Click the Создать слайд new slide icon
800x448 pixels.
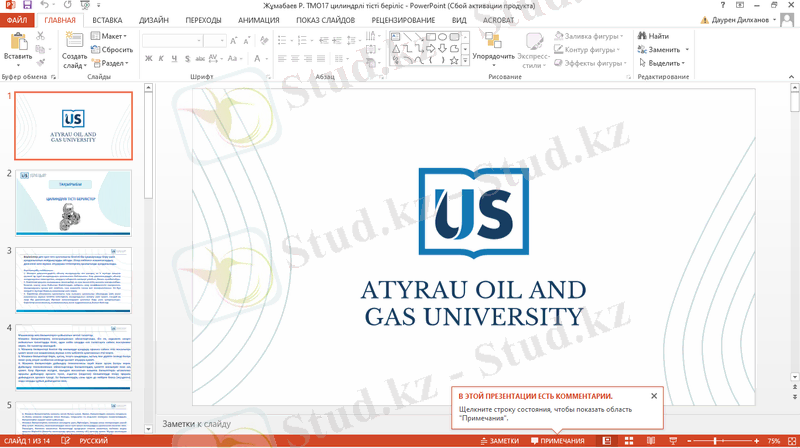click(x=74, y=41)
